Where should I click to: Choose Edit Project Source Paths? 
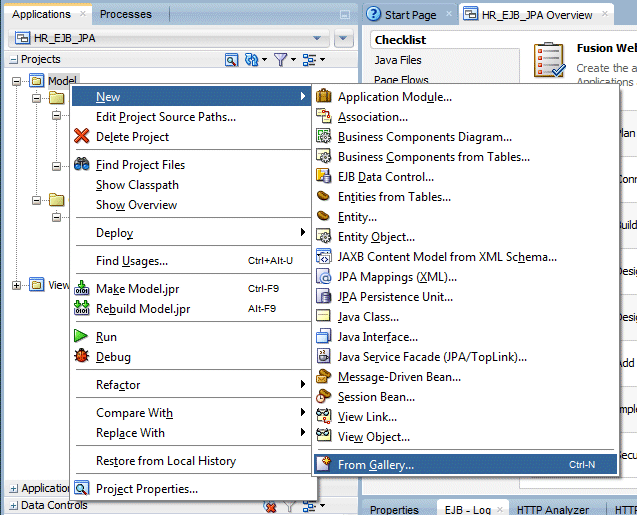(192, 116)
